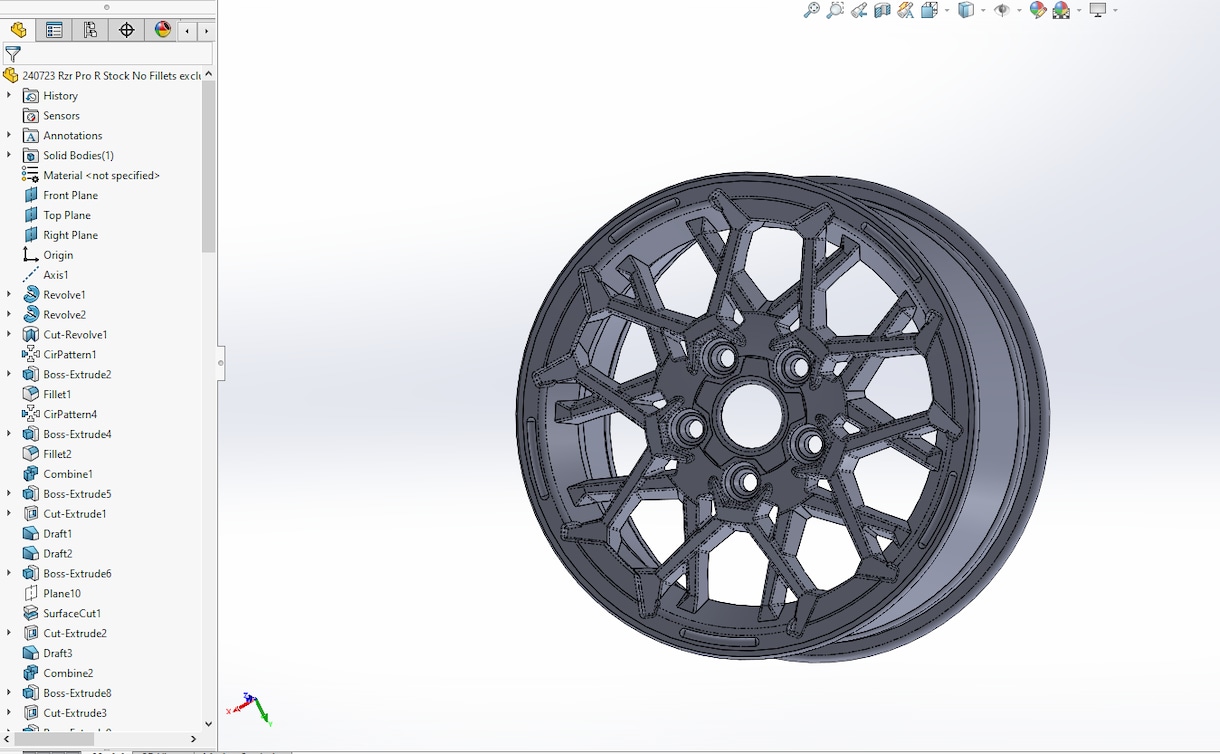Click the Revolve2 feature icon
Image resolution: width=1220 pixels, height=754 pixels.
pyautogui.click(x=31, y=314)
